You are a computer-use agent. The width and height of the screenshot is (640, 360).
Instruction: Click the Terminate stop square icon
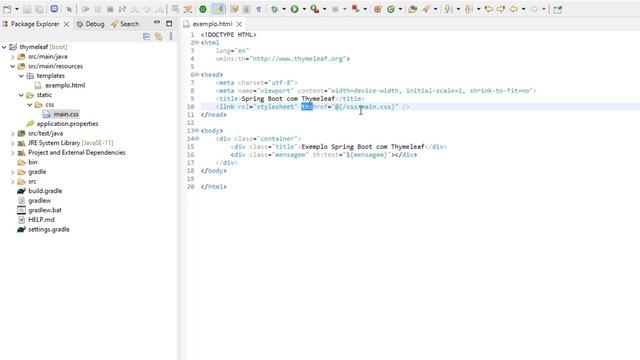click(110, 9)
